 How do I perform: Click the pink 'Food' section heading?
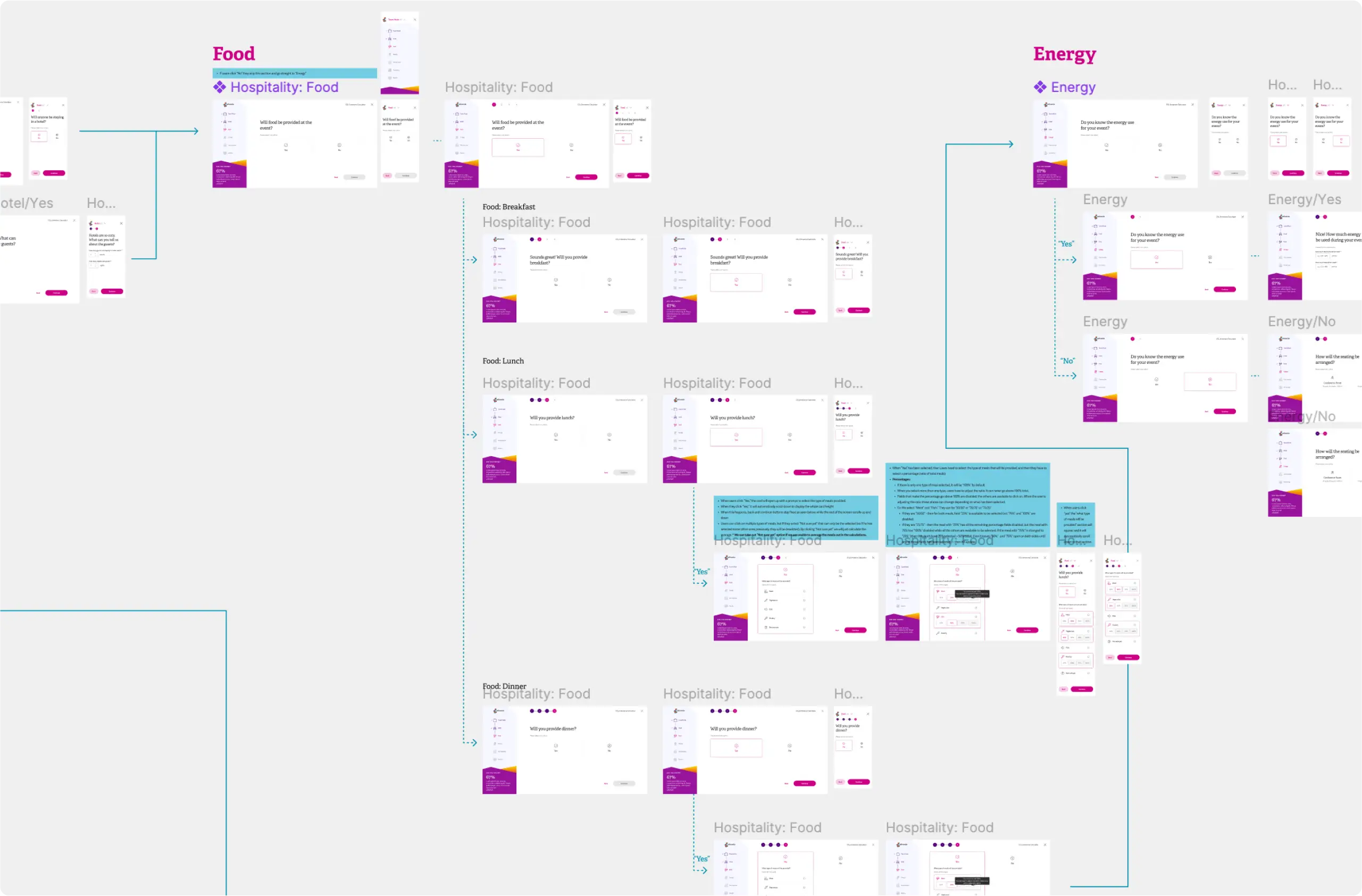click(x=233, y=54)
